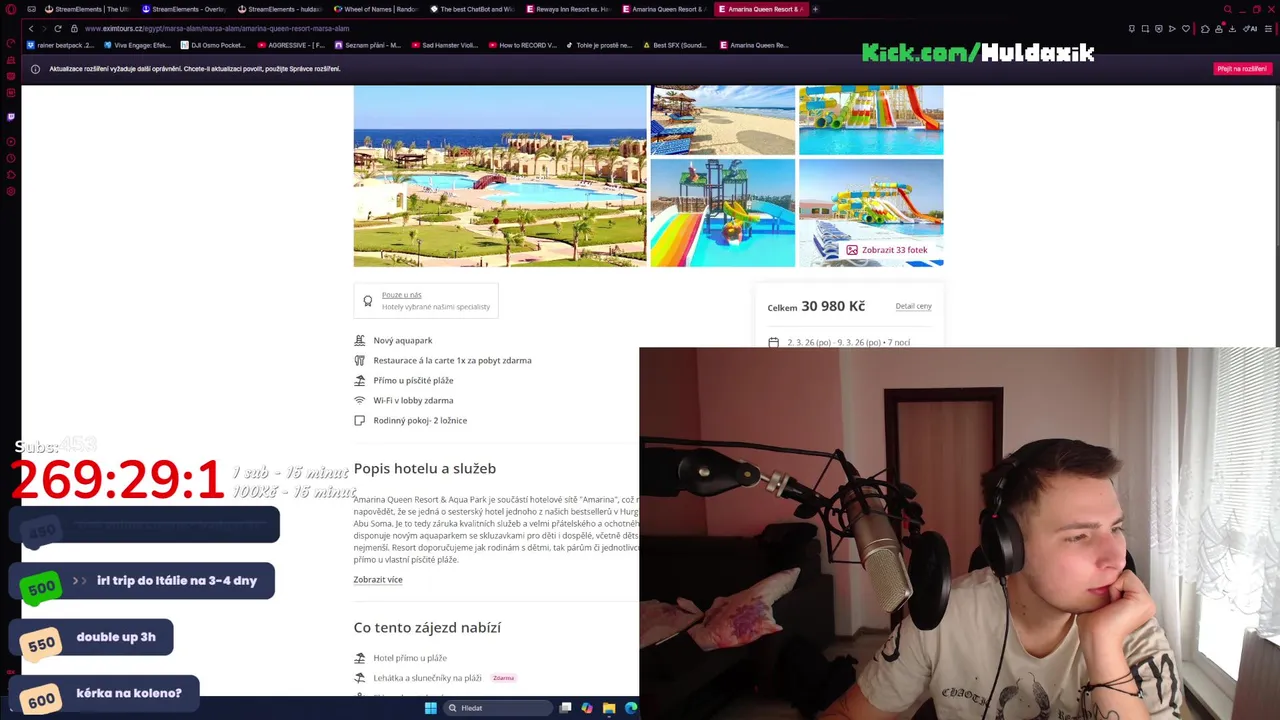Click the main resort pool photo
Screen dimensions: 1280x720
500,176
